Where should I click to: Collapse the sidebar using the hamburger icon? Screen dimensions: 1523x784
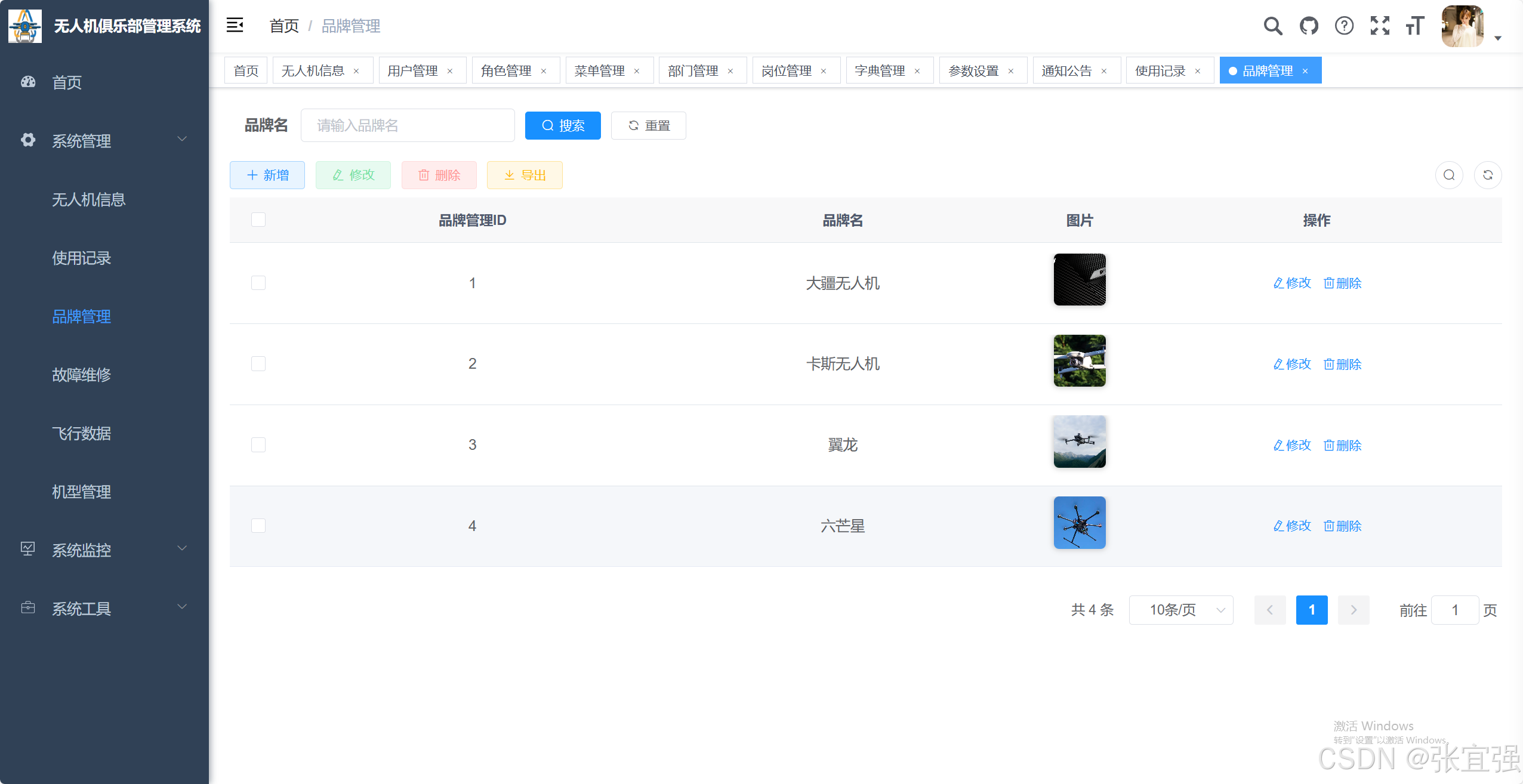pyautogui.click(x=235, y=25)
